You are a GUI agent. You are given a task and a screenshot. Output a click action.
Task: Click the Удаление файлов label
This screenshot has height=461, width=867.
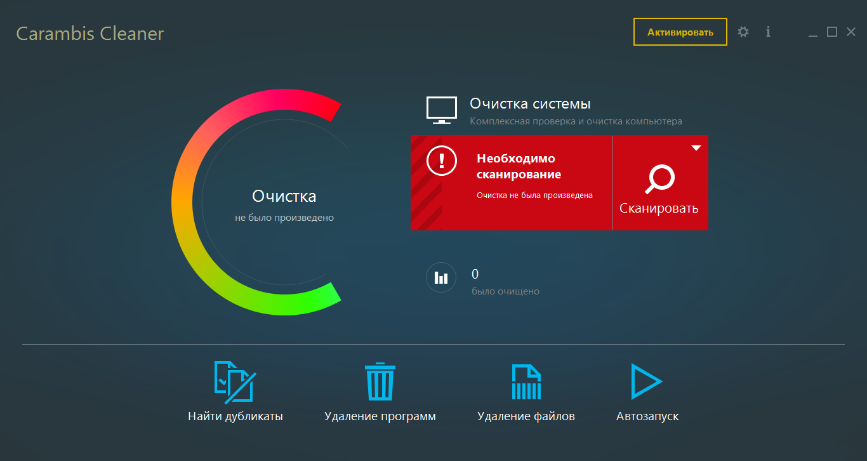[x=526, y=416]
